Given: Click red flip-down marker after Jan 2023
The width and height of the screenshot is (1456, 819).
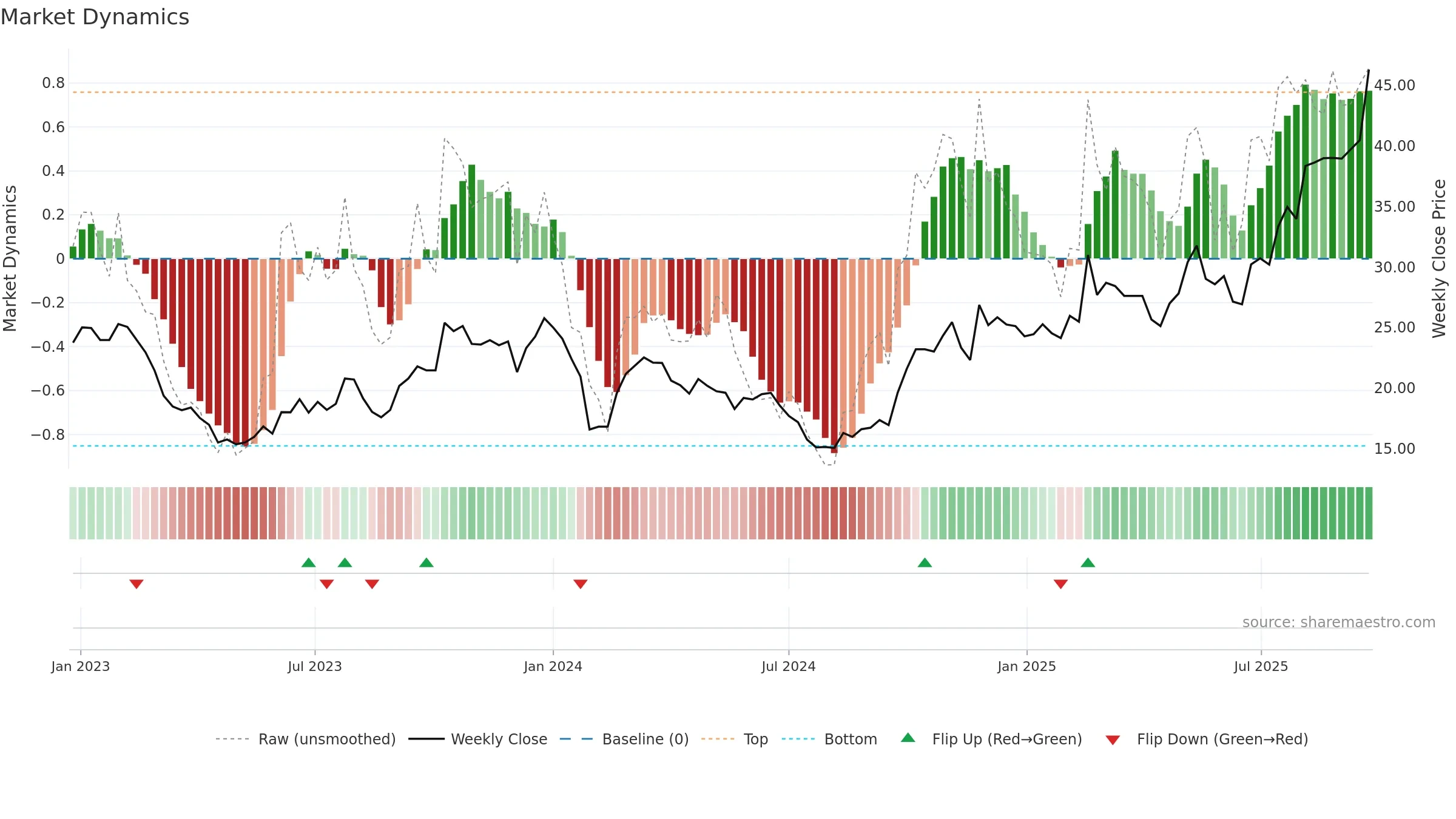Looking at the screenshot, I should 136,584.
